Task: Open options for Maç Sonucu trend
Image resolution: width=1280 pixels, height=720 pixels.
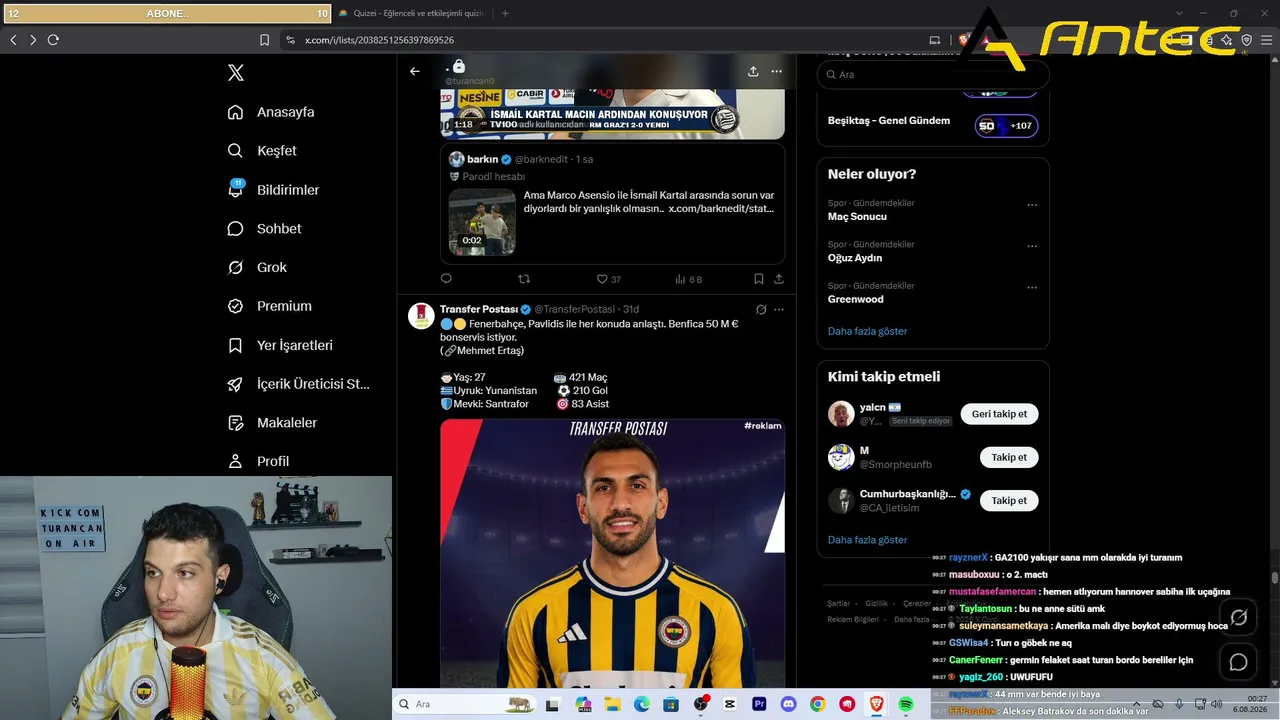Action: coord(1032,205)
